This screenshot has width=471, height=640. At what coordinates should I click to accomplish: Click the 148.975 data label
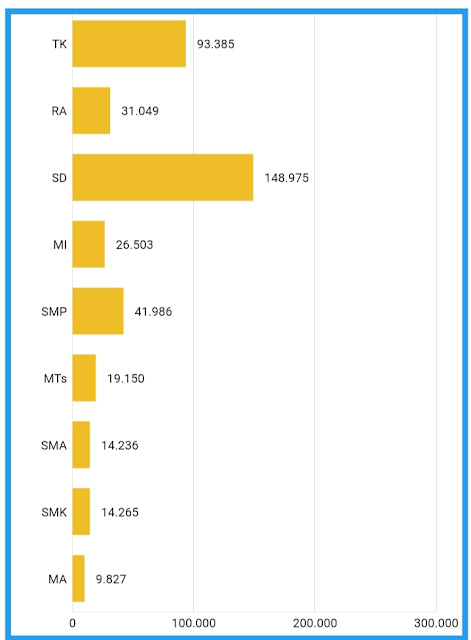pos(287,178)
